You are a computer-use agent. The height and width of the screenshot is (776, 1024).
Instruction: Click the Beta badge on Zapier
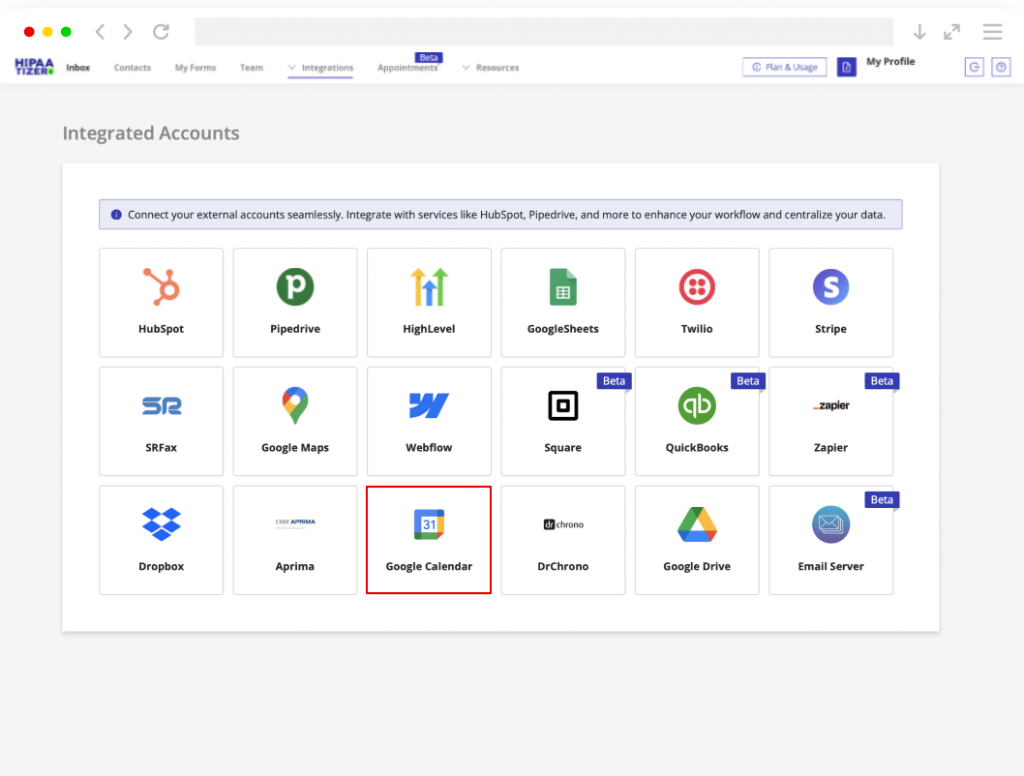pyautogui.click(x=882, y=381)
